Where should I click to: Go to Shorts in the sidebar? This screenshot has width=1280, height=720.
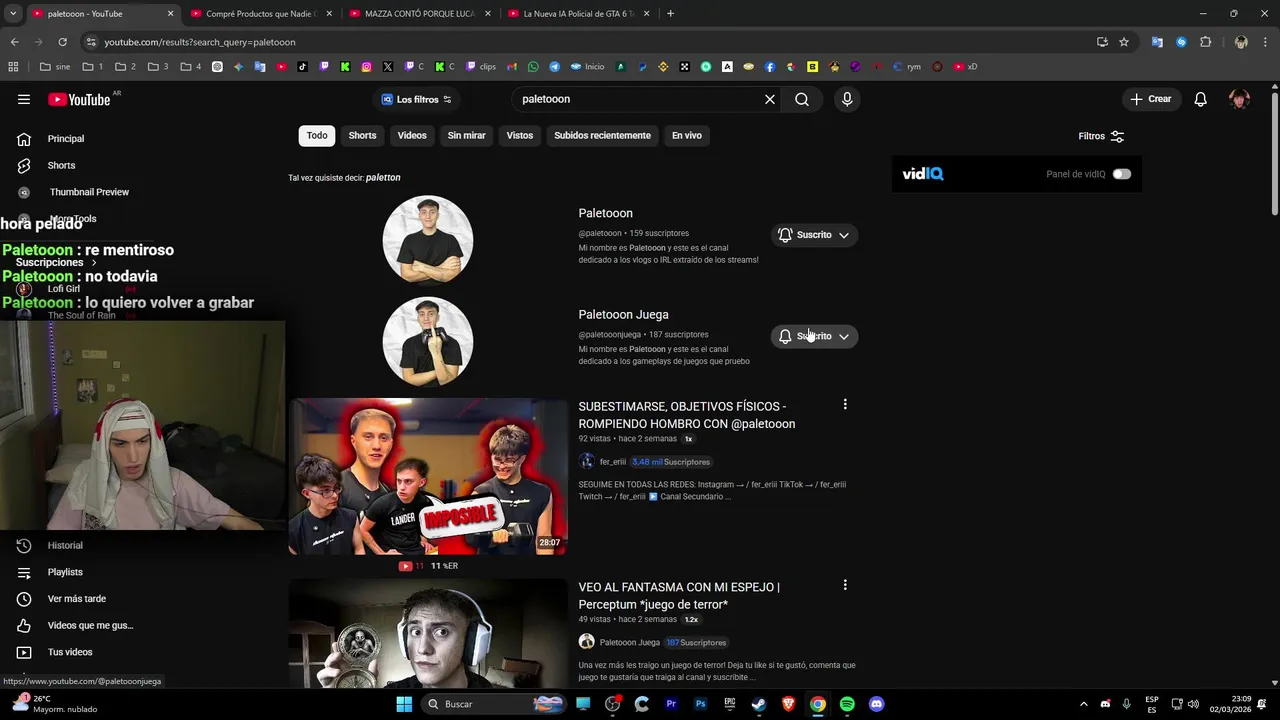coord(61,166)
